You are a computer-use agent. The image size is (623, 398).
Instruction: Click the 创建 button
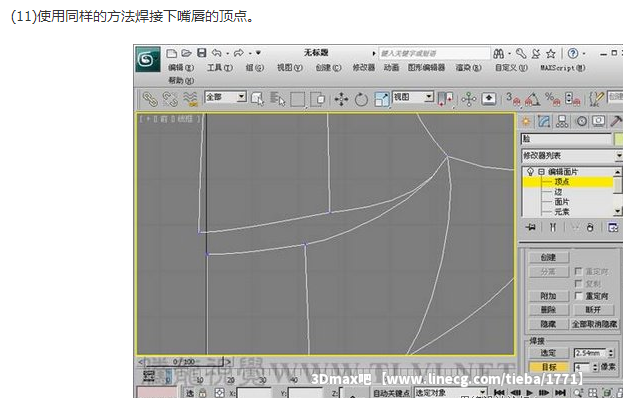point(548,257)
